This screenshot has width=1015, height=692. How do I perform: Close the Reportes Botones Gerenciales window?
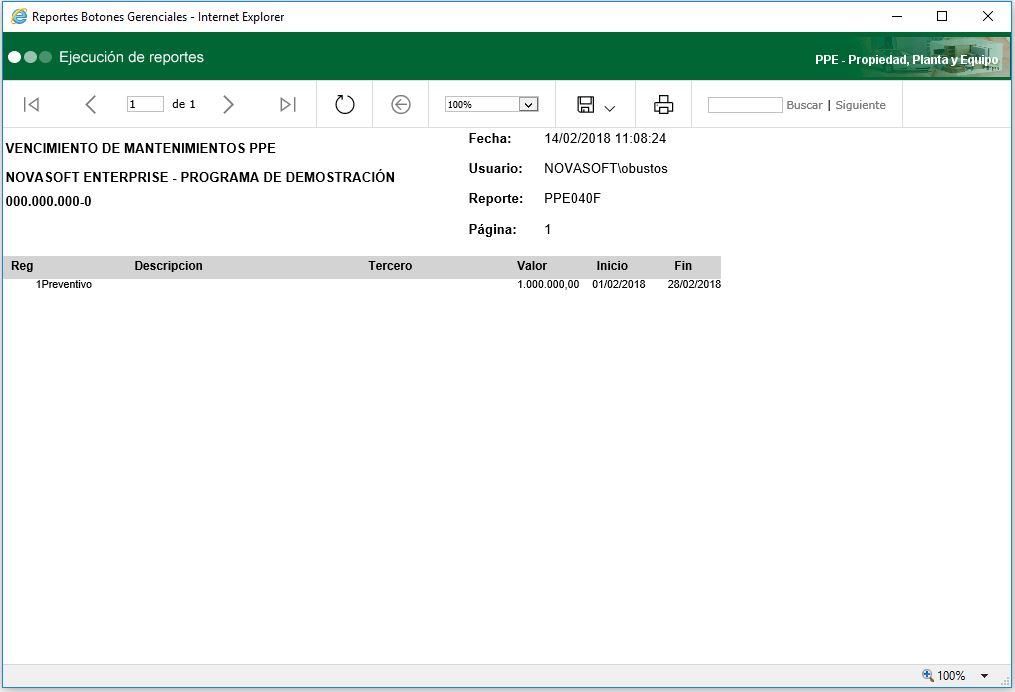coord(988,16)
